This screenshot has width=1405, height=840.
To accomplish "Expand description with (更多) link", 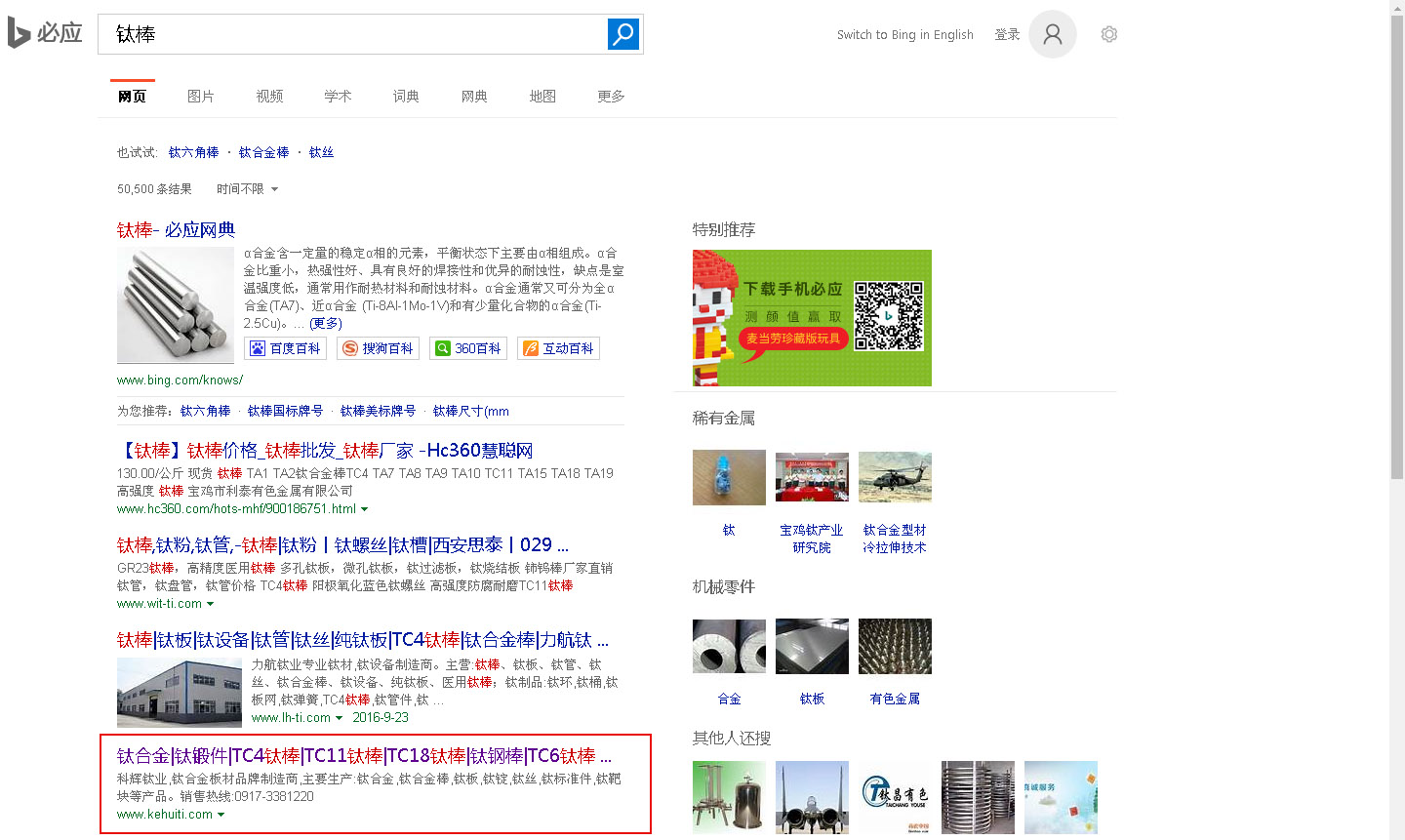I will [326, 323].
